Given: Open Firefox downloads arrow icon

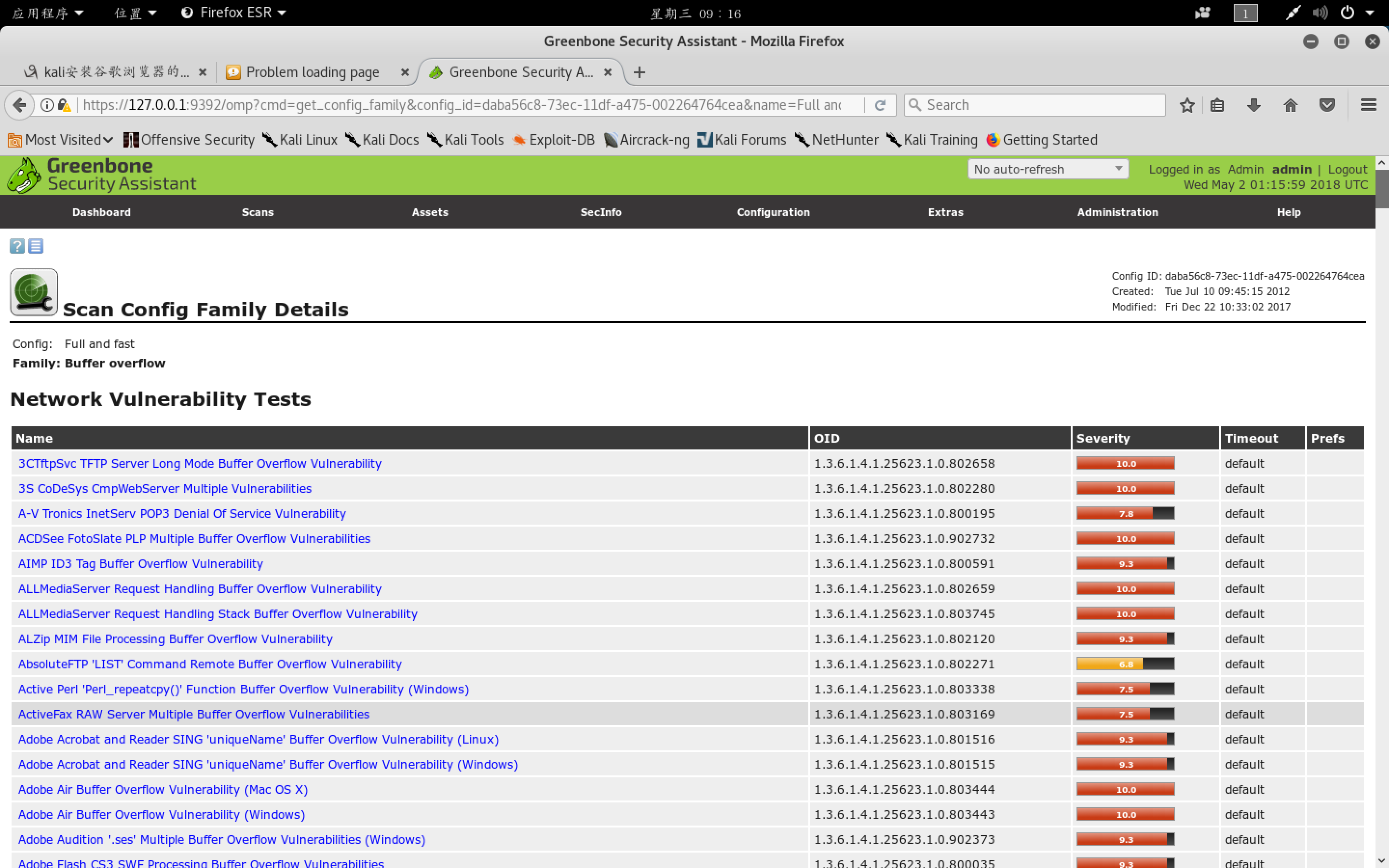Looking at the screenshot, I should coord(1253,105).
